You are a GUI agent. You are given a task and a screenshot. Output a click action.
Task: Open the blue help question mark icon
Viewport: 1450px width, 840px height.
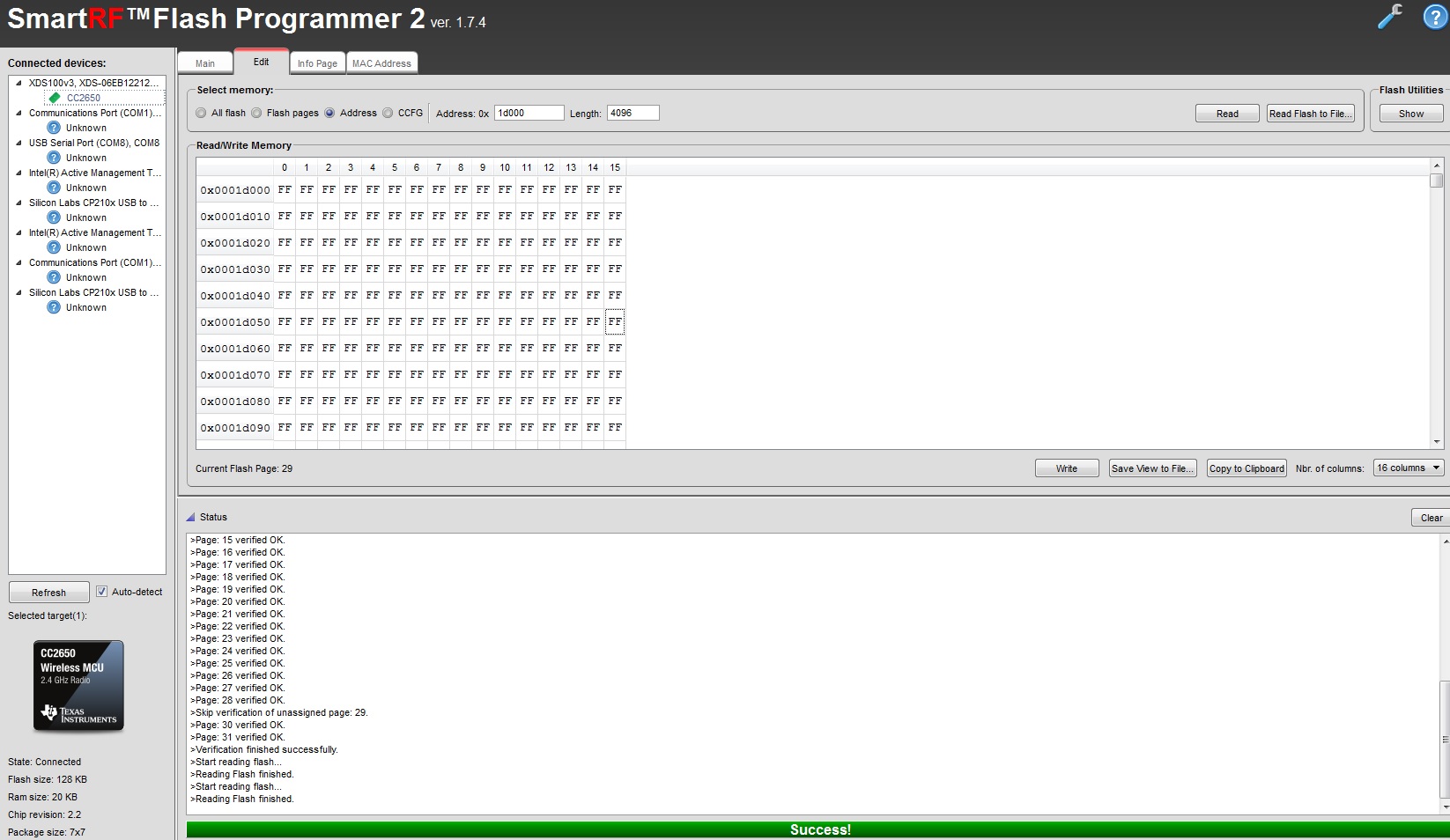(x=1435, y=16)
